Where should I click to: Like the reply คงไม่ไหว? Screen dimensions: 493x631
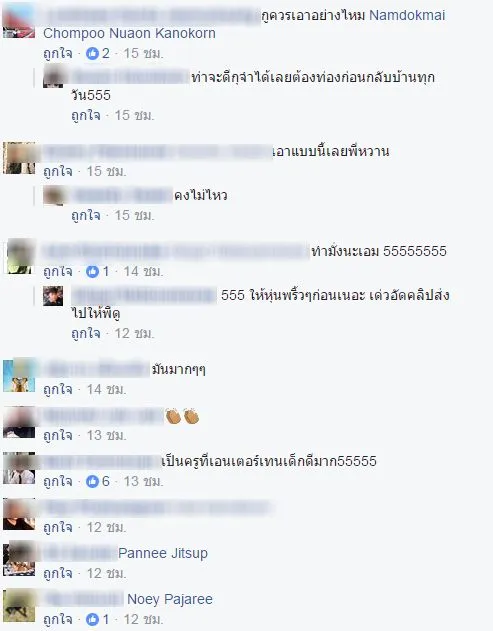(86, 215)
